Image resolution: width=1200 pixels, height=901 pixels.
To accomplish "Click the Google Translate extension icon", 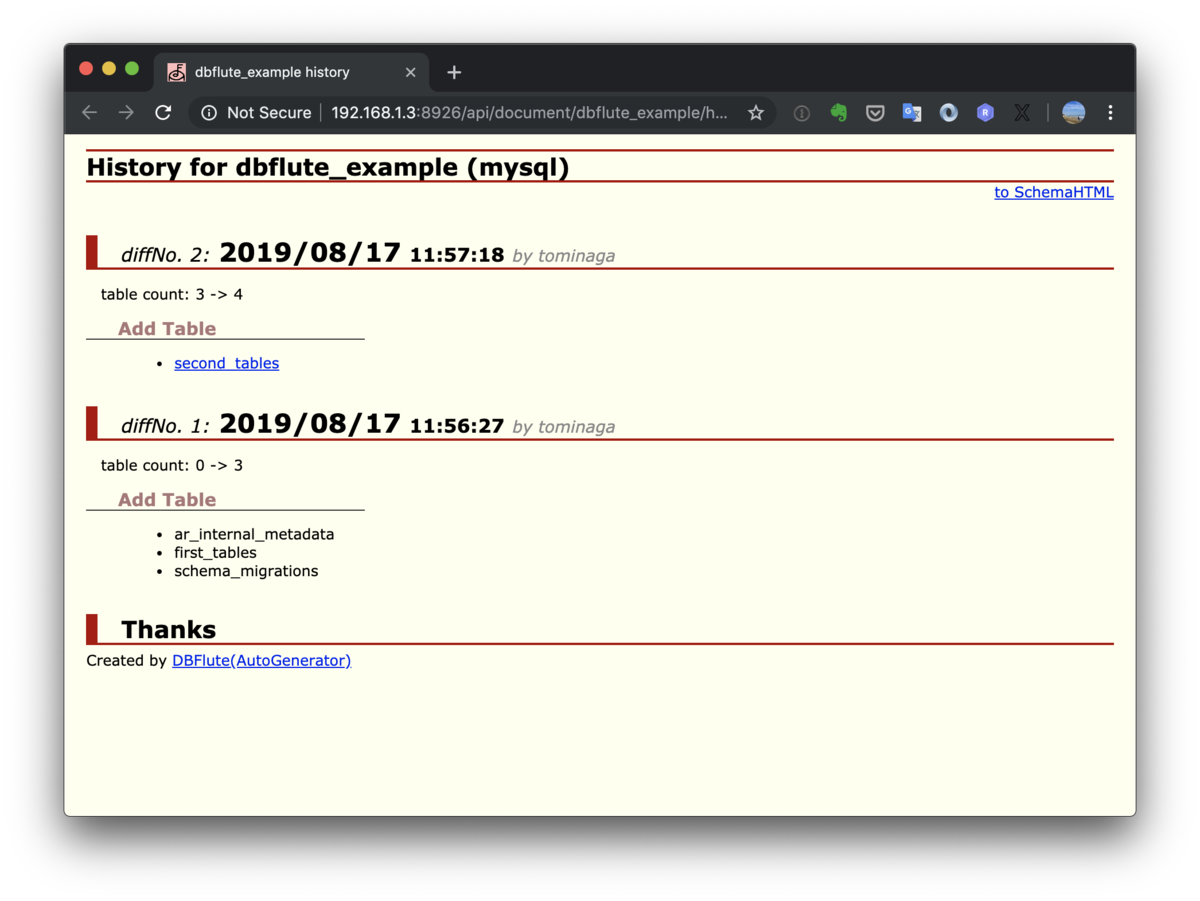I will 911,112.
